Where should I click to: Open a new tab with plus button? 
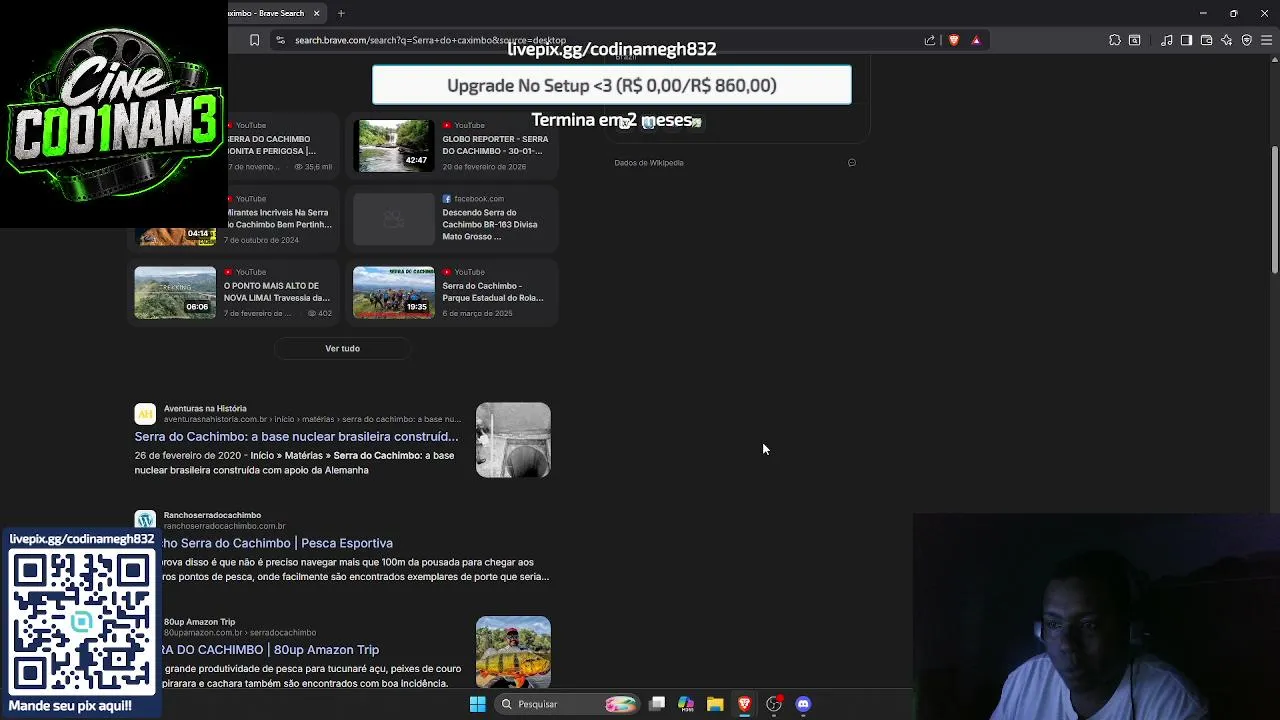(x=341, y=13)
